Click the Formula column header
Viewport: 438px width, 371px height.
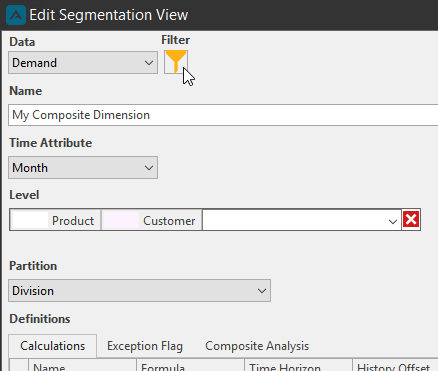[190, 366]
